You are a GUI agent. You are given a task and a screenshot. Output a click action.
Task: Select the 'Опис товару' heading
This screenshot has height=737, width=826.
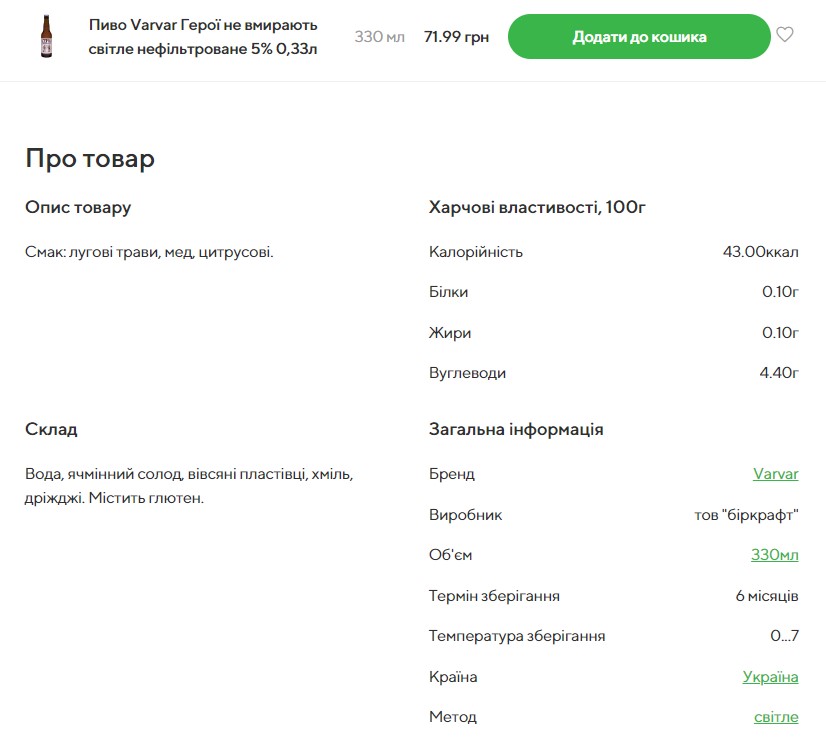(x=78, y=208)
